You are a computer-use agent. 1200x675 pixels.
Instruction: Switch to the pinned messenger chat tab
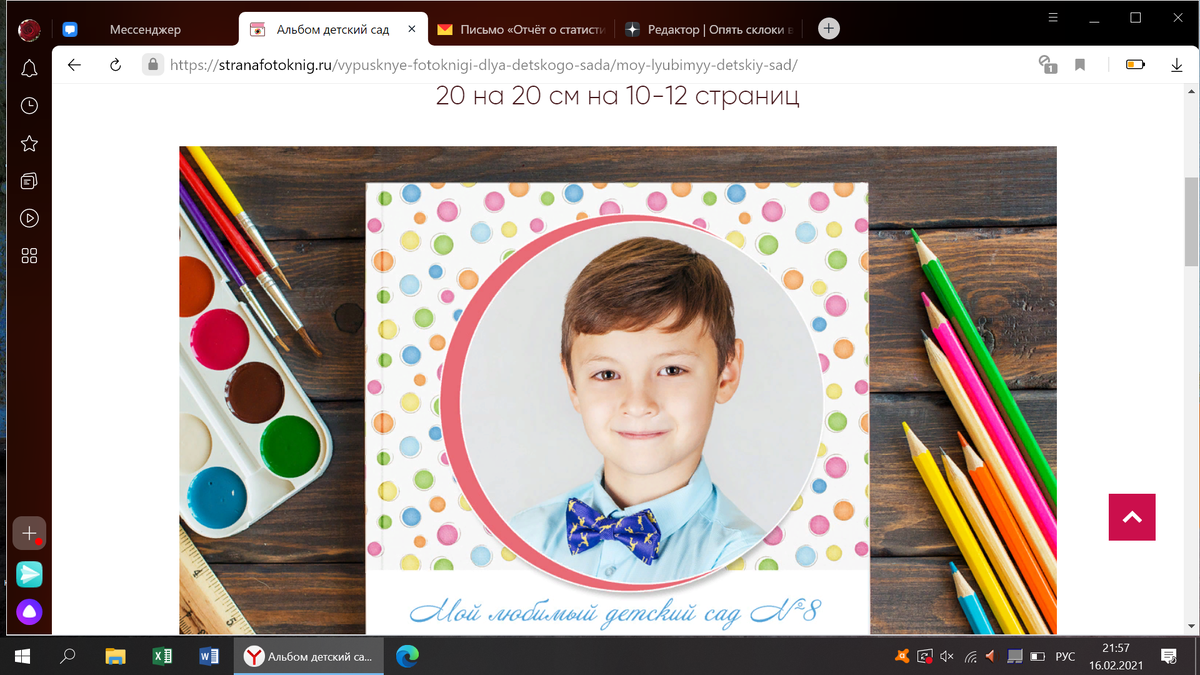[70, 30]
